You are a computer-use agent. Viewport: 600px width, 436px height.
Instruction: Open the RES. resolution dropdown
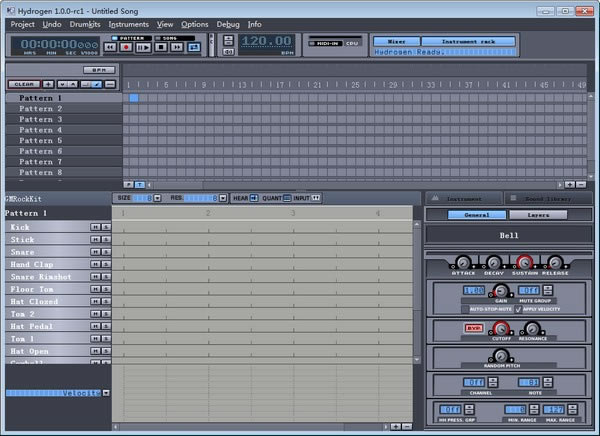click(222, 198)
